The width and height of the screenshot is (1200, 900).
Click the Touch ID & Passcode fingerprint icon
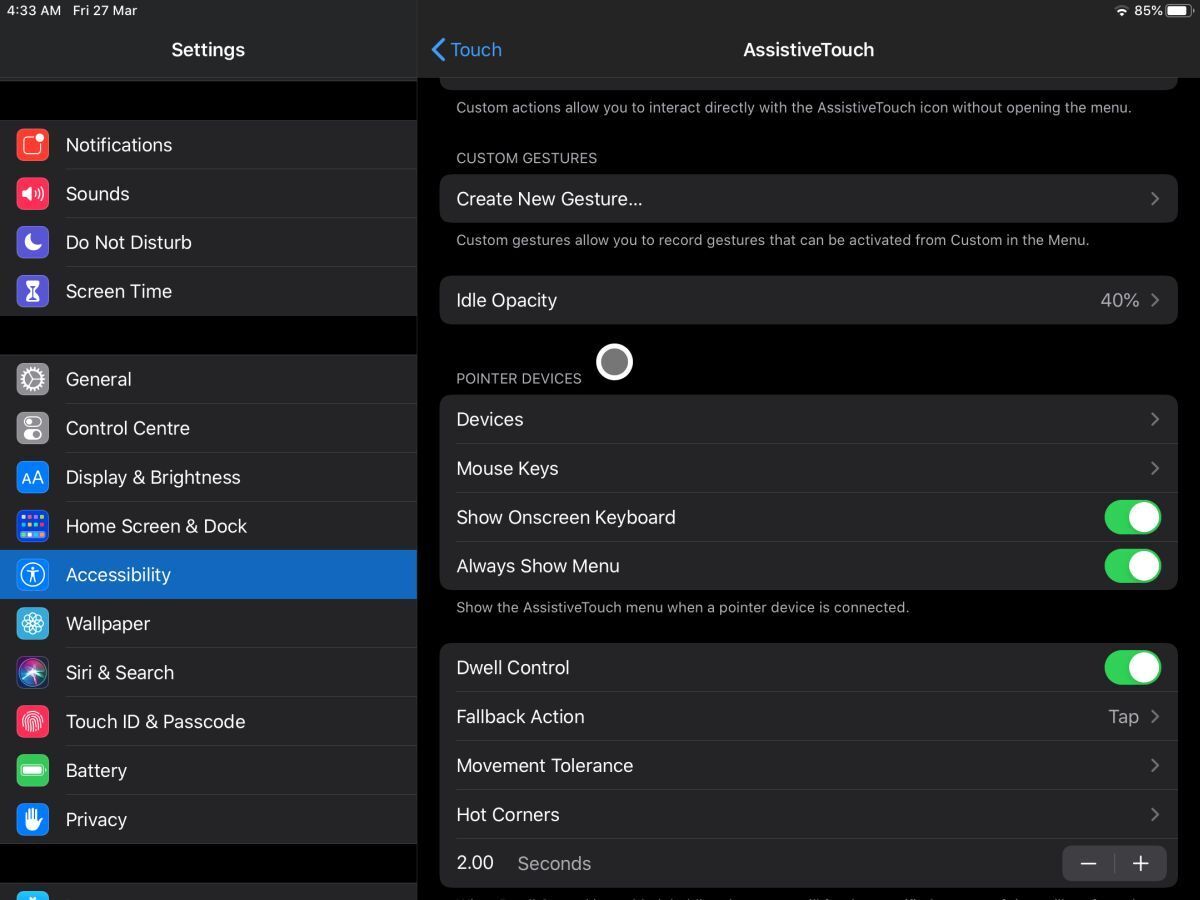point(31,721)
